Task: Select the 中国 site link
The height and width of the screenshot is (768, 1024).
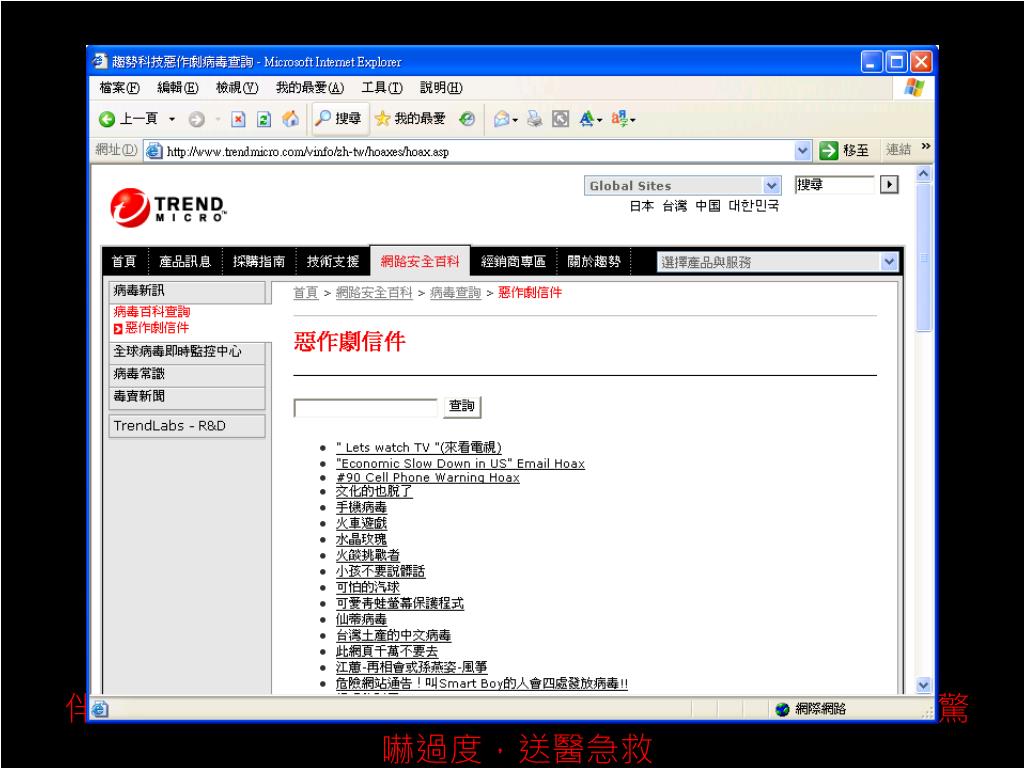Action: (x=708, y=206)
